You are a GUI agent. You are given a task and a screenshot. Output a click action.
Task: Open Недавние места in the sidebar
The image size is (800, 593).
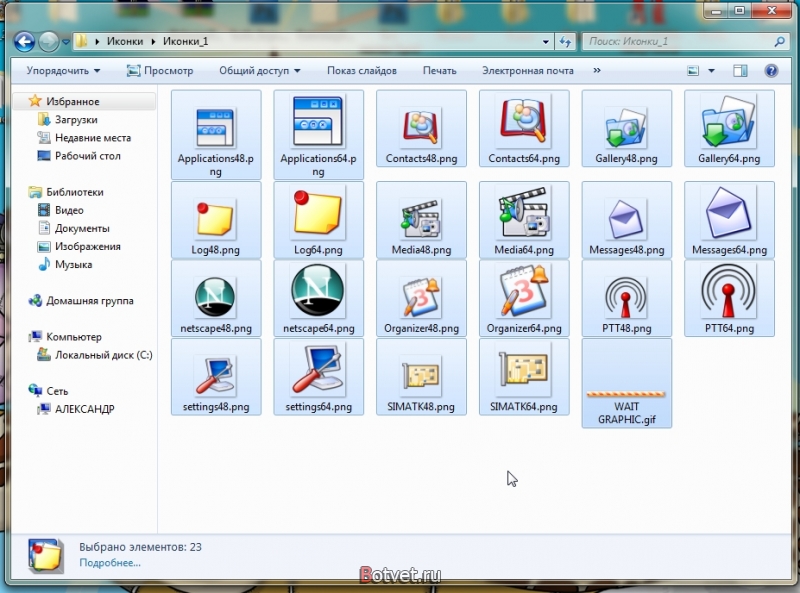(x=93, y=138)
